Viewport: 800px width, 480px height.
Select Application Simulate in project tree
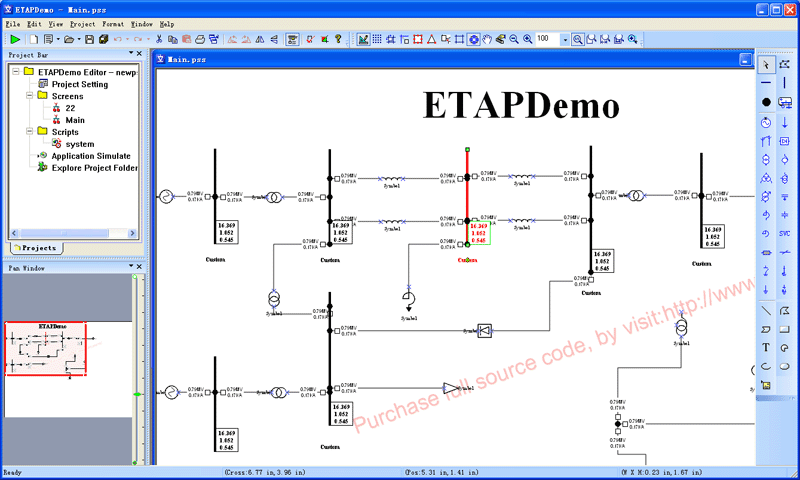pos(91,156)
